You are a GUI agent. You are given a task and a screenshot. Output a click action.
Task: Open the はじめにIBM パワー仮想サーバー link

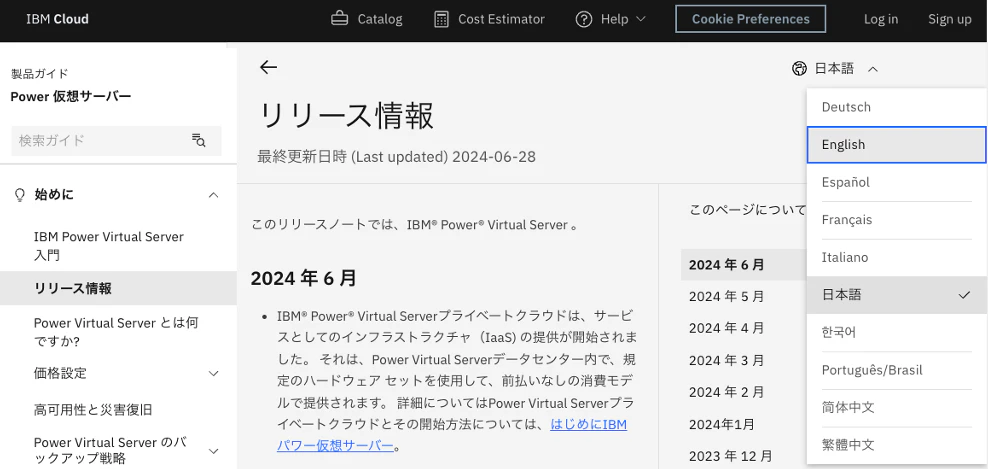click(452, 435)
